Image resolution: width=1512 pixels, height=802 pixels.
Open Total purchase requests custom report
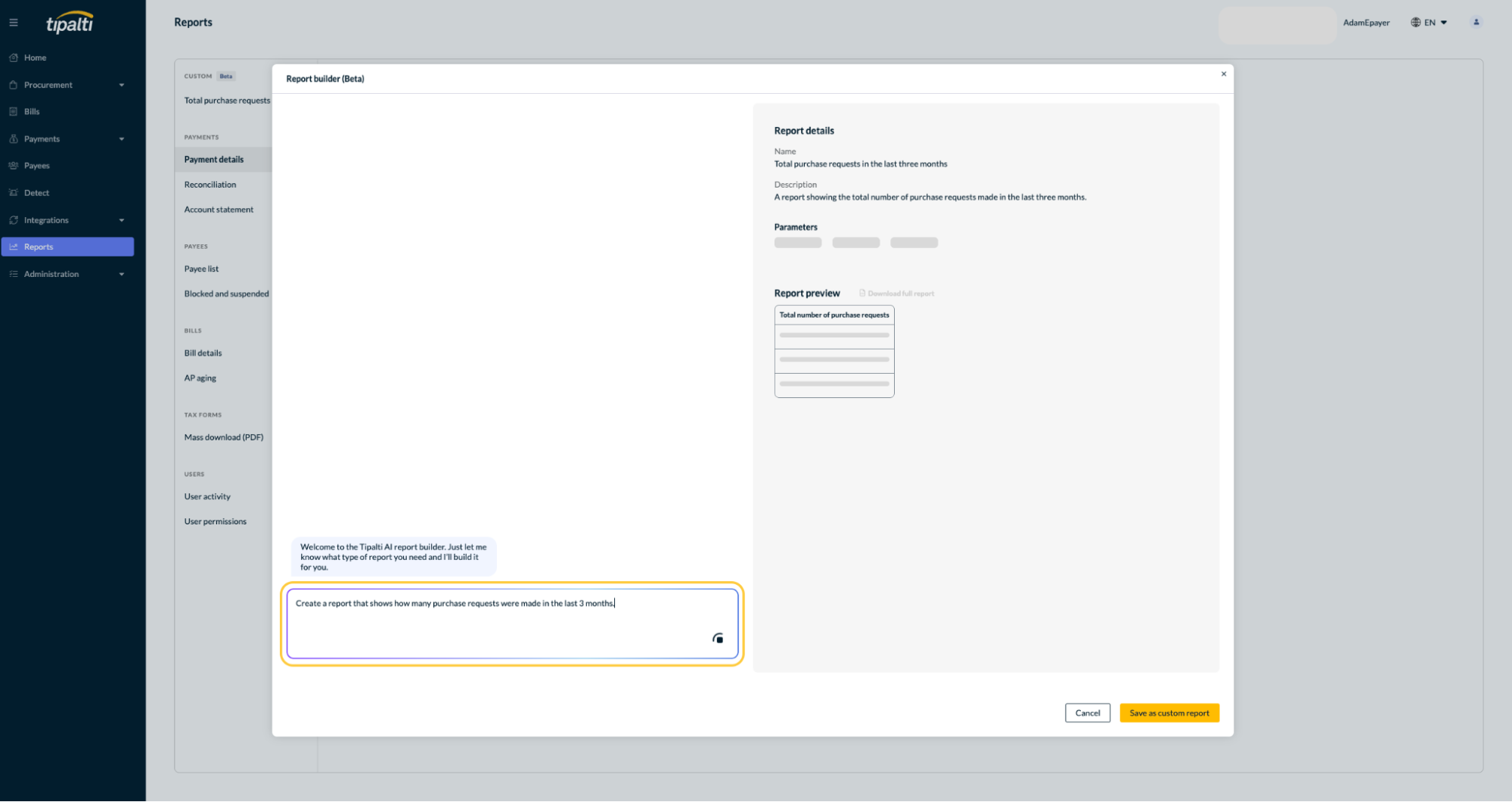[x=227, y=101]
